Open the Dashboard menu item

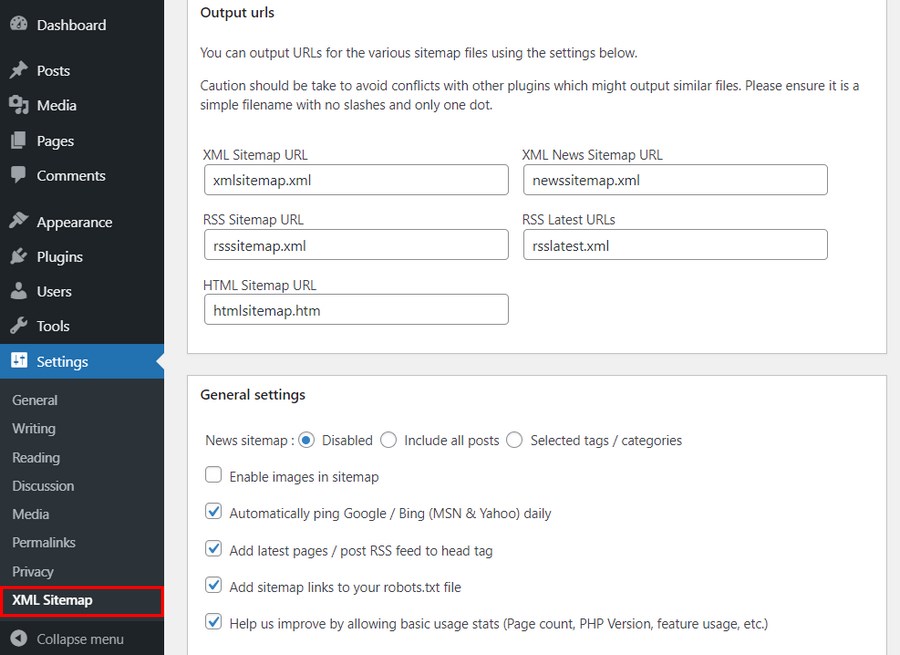coord(71,25)
